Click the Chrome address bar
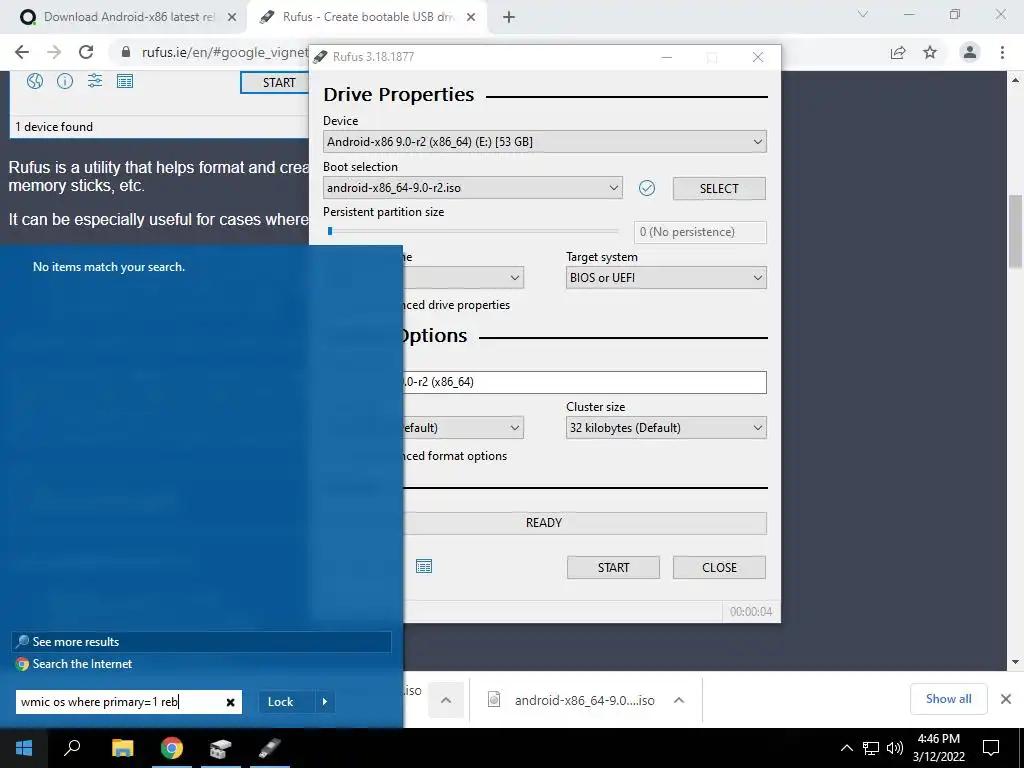This screenshot has height=768, width=1024. pos(225,52)
